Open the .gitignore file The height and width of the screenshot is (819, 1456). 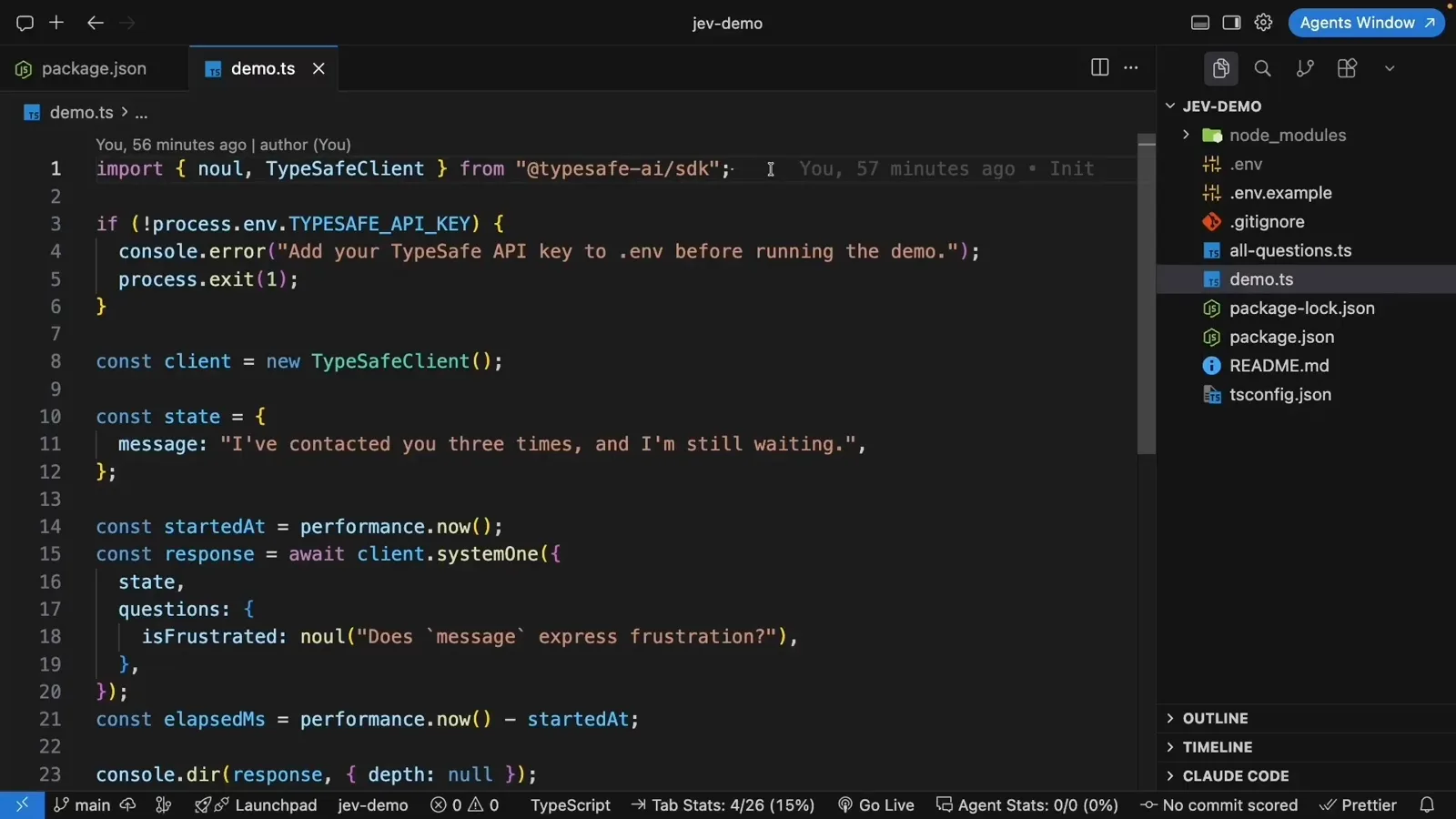click(1306, 221)
